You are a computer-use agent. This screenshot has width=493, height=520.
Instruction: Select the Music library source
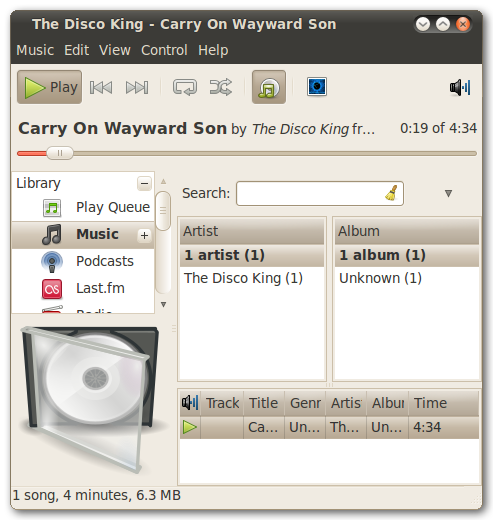pyautogui.click(x=83, y=235)
